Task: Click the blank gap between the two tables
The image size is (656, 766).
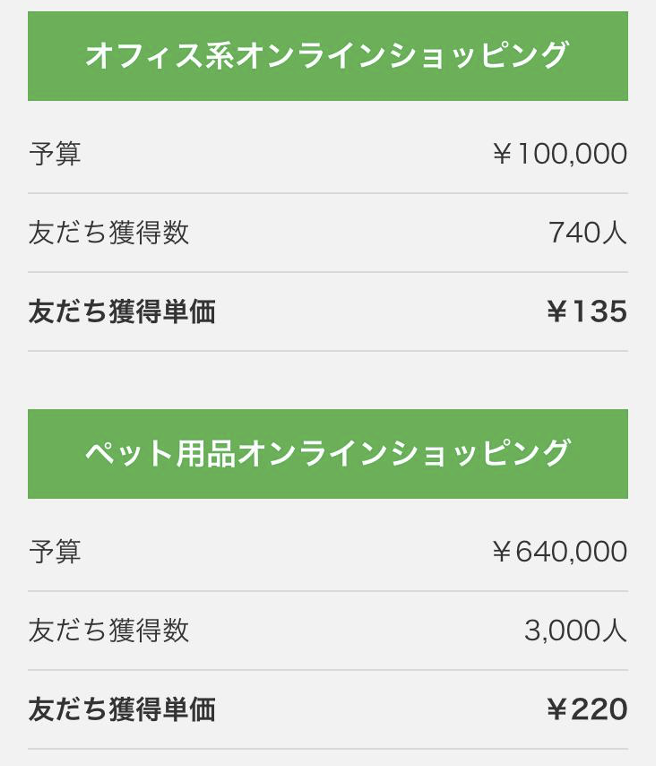Action: (327, 380)
